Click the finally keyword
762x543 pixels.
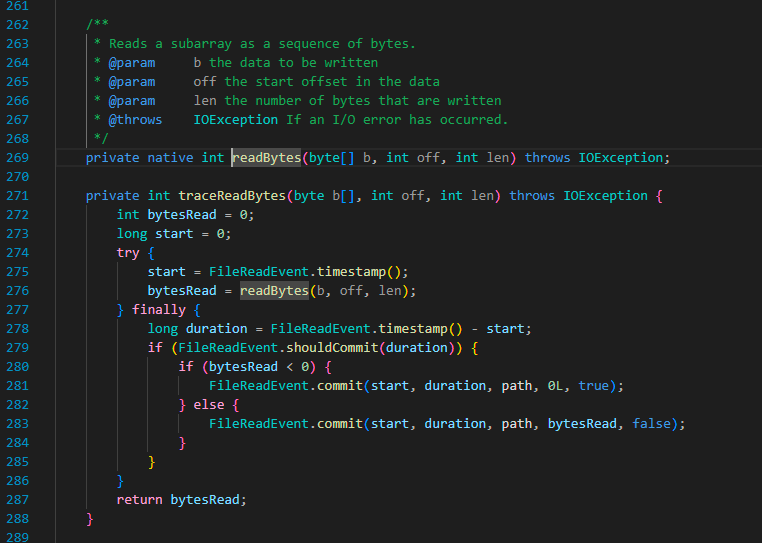[158, 310]
